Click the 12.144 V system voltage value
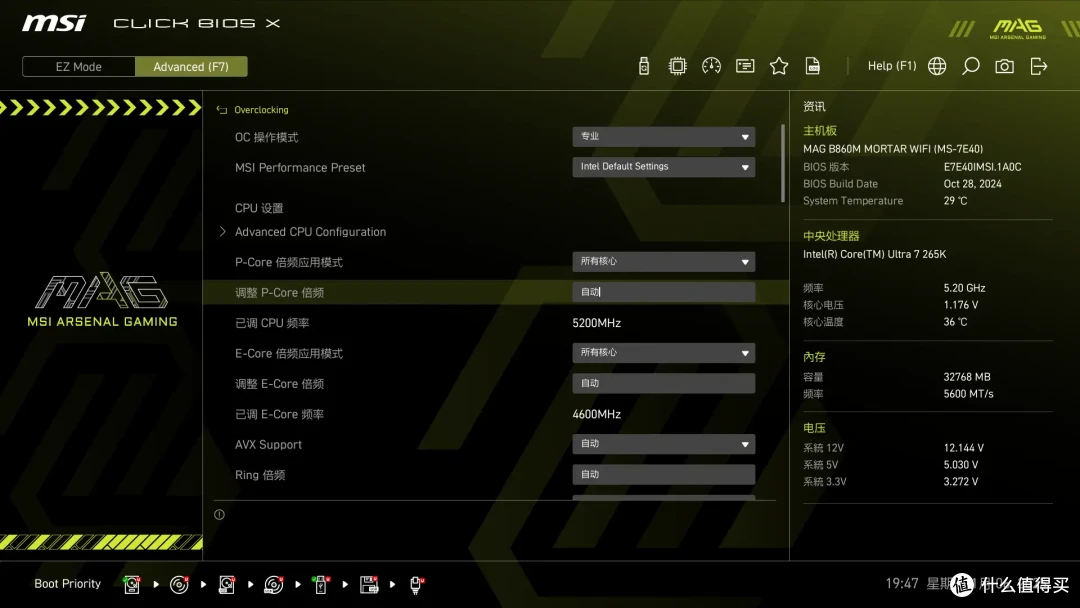Screen dimensions: 1080x608 964,448
